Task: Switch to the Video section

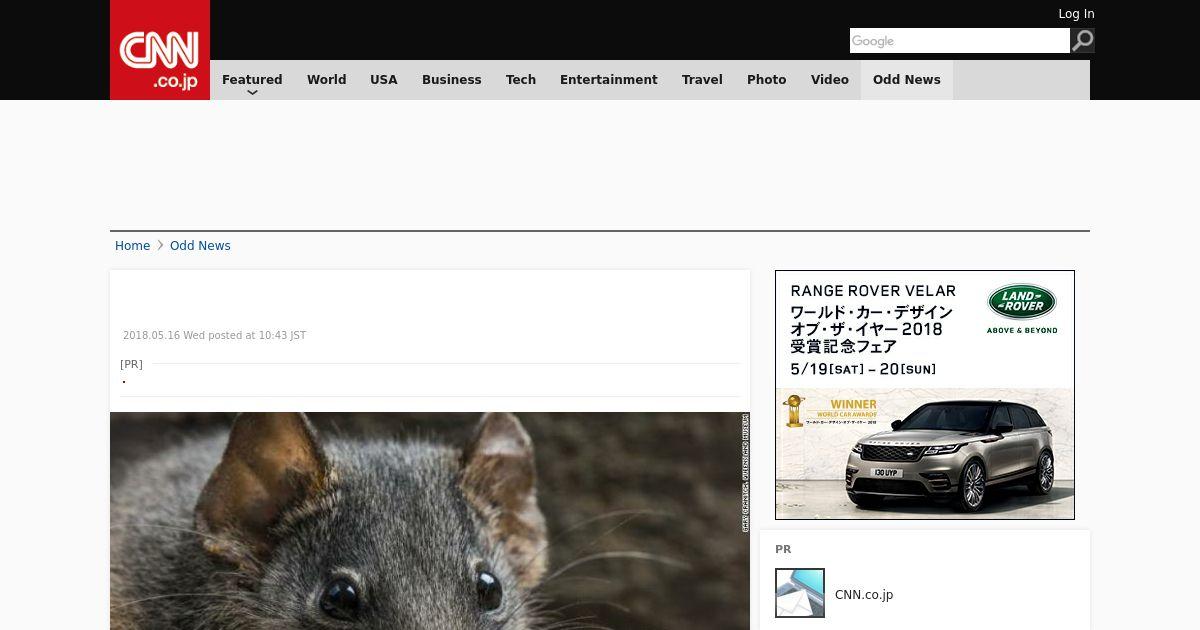Action: (x=830, y=80)
